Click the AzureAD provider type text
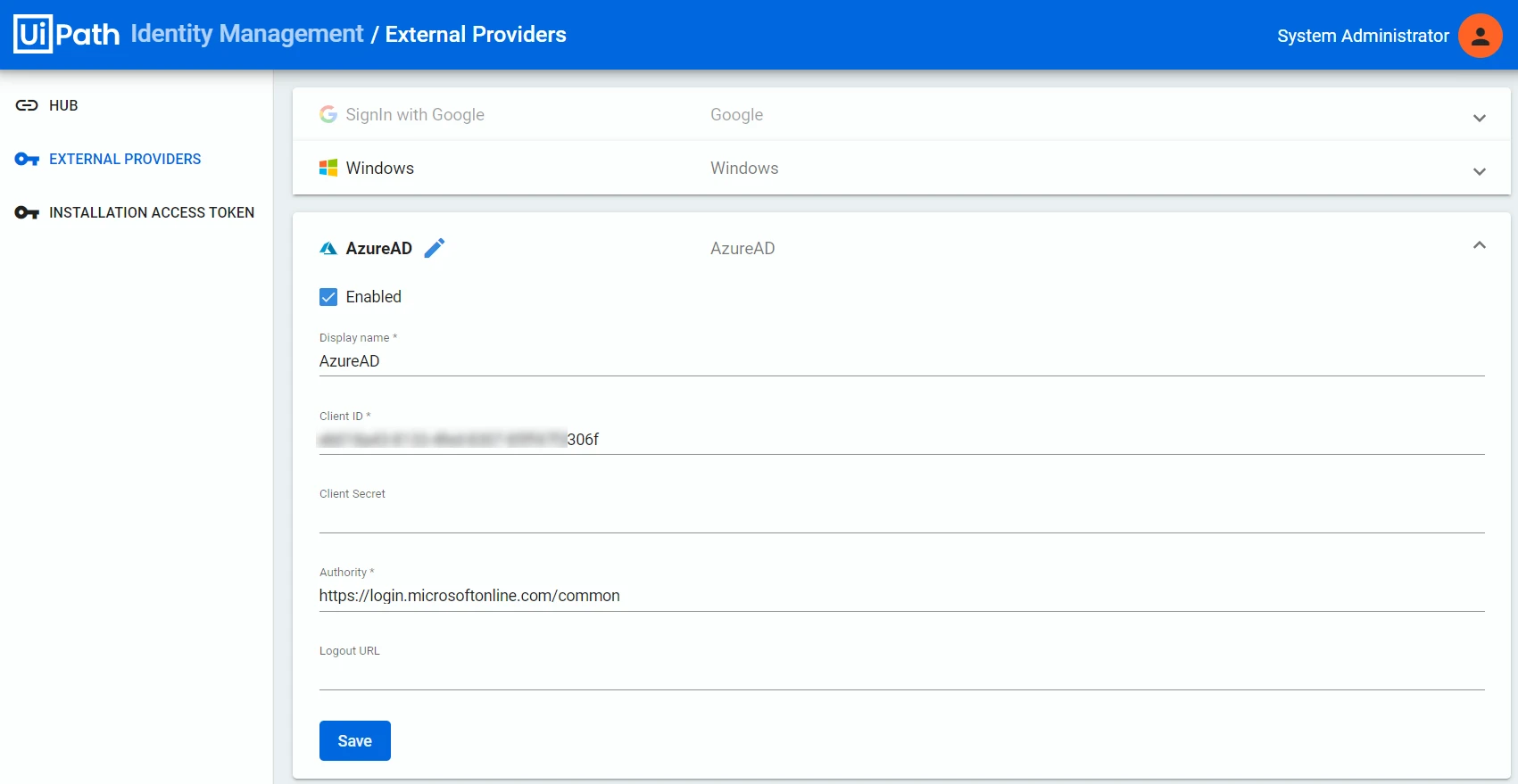This screenshot has height=784, width=1518. (x=742, y=248)
